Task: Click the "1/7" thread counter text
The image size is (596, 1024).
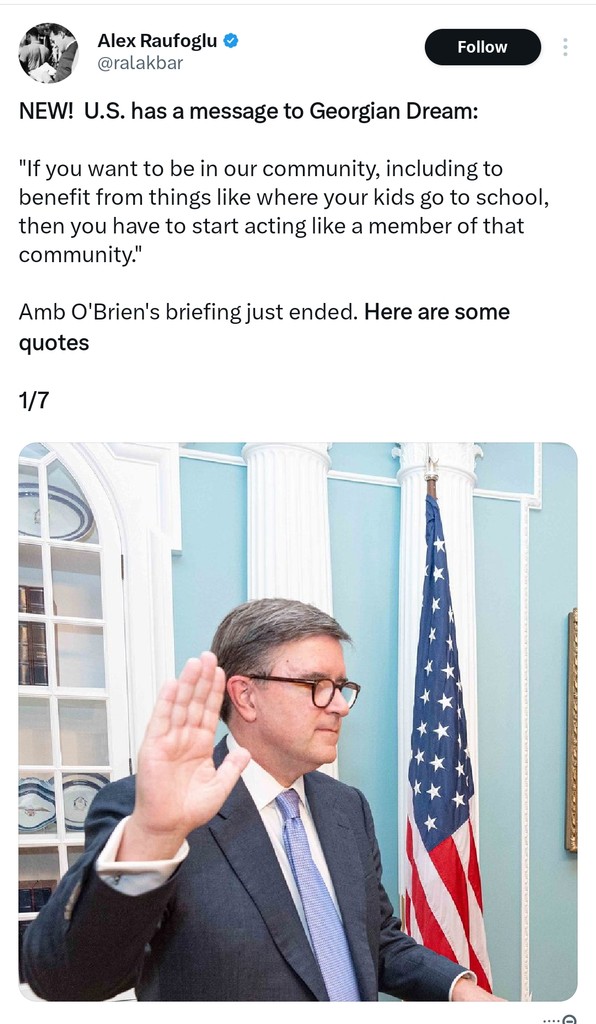Action: point(34,400)
